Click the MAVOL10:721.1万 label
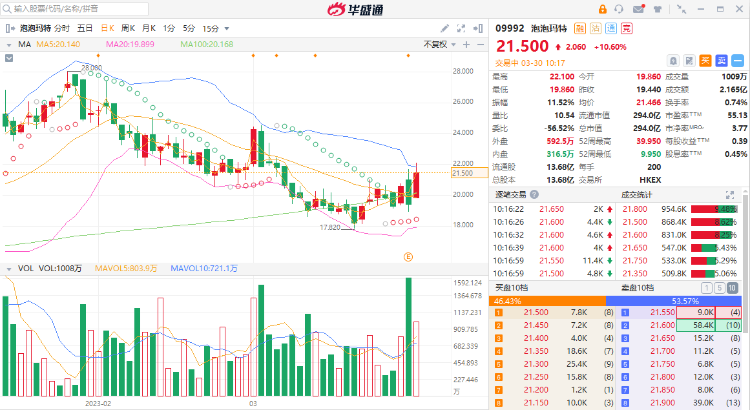Viewport: 750px width, 410px height. point(204,268)
